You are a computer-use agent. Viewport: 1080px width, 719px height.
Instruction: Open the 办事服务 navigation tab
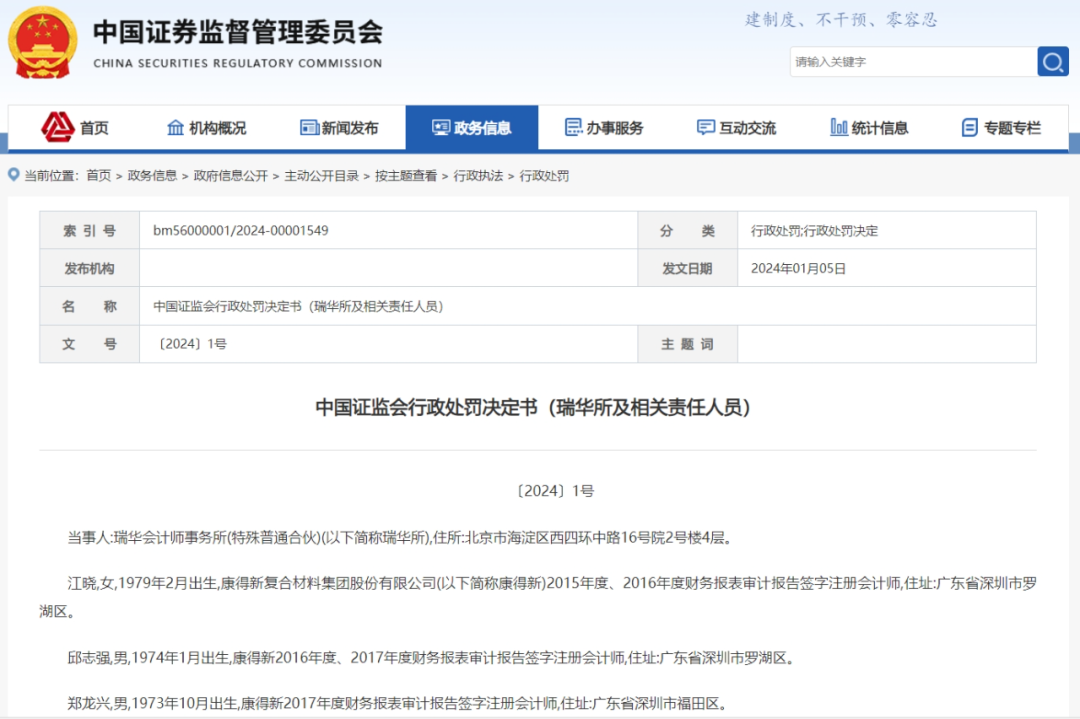(x=614, y=128)
